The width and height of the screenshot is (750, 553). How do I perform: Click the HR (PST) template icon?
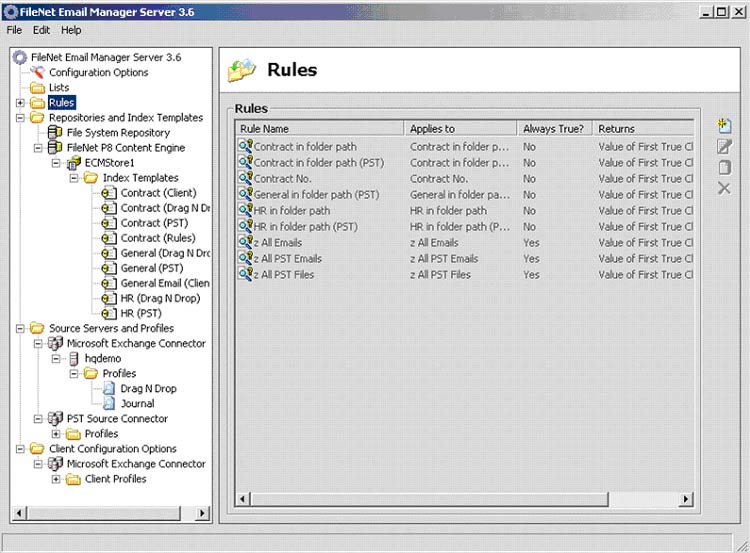tap(109, 313)
